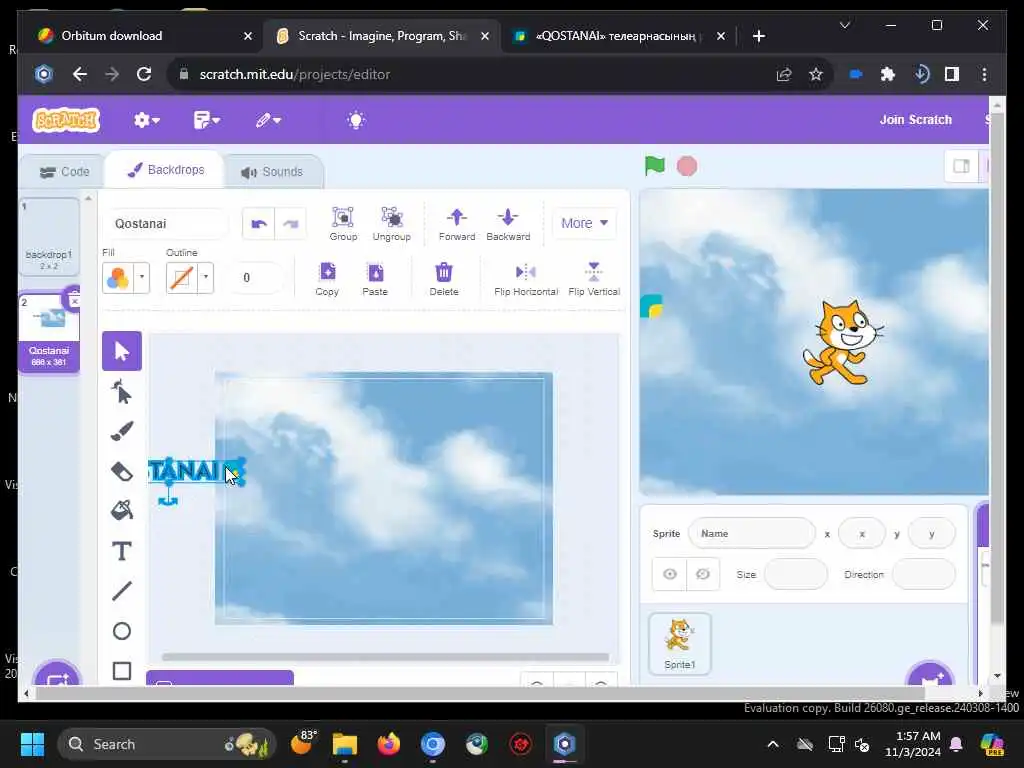The image size is (1024, 768).
Task: Click the Scratch logo
Action: pos(66,120)
